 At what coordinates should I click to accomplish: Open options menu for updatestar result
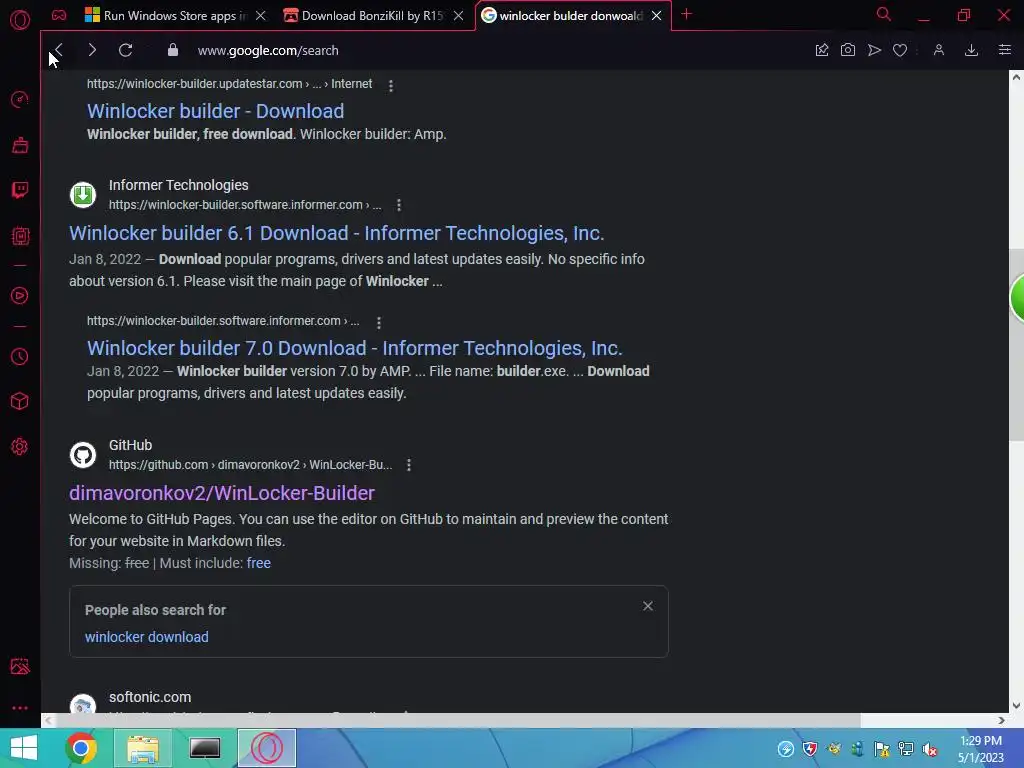tap(391, 86)
